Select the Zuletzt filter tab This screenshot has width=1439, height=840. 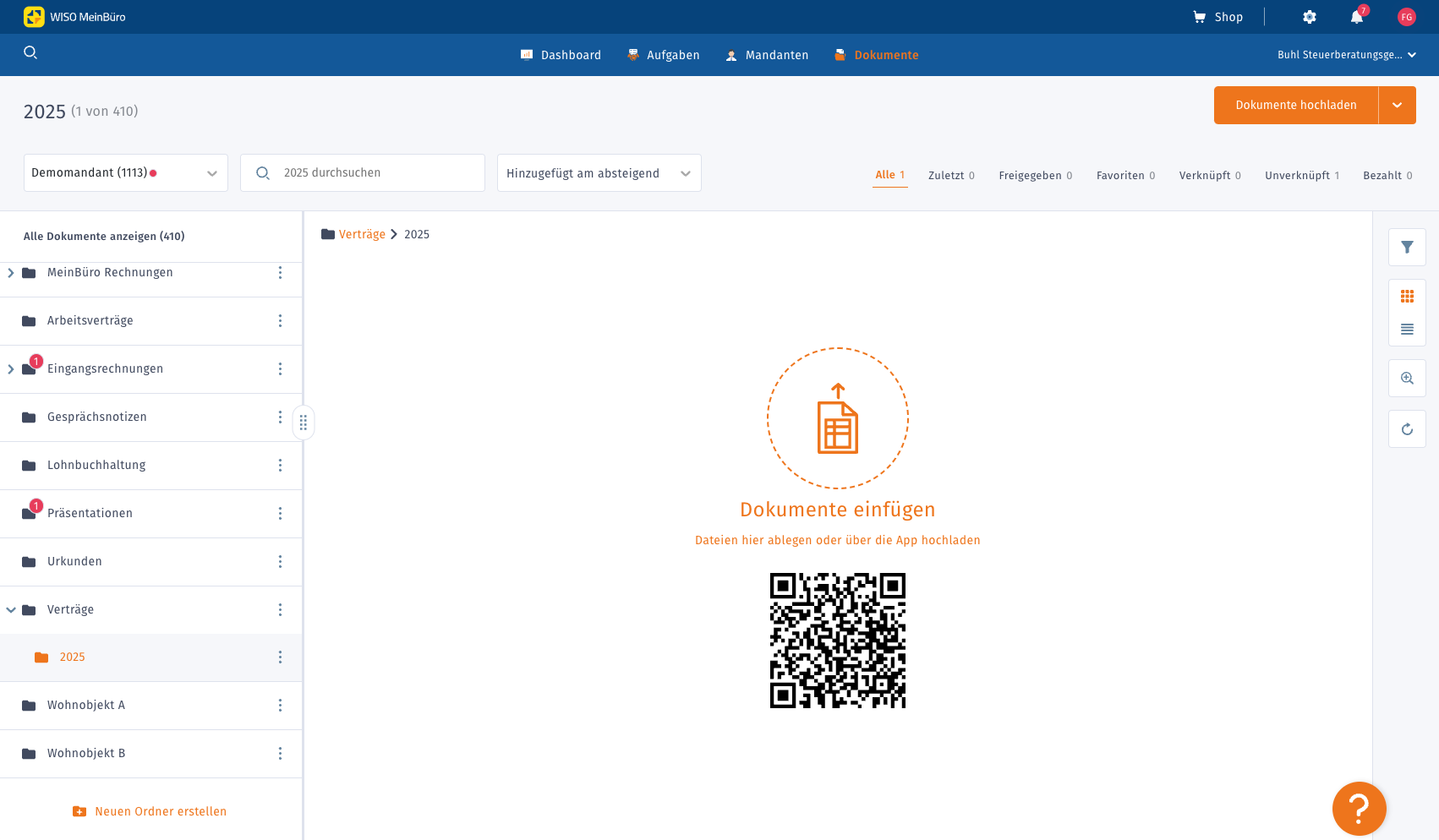click(951, 175)
